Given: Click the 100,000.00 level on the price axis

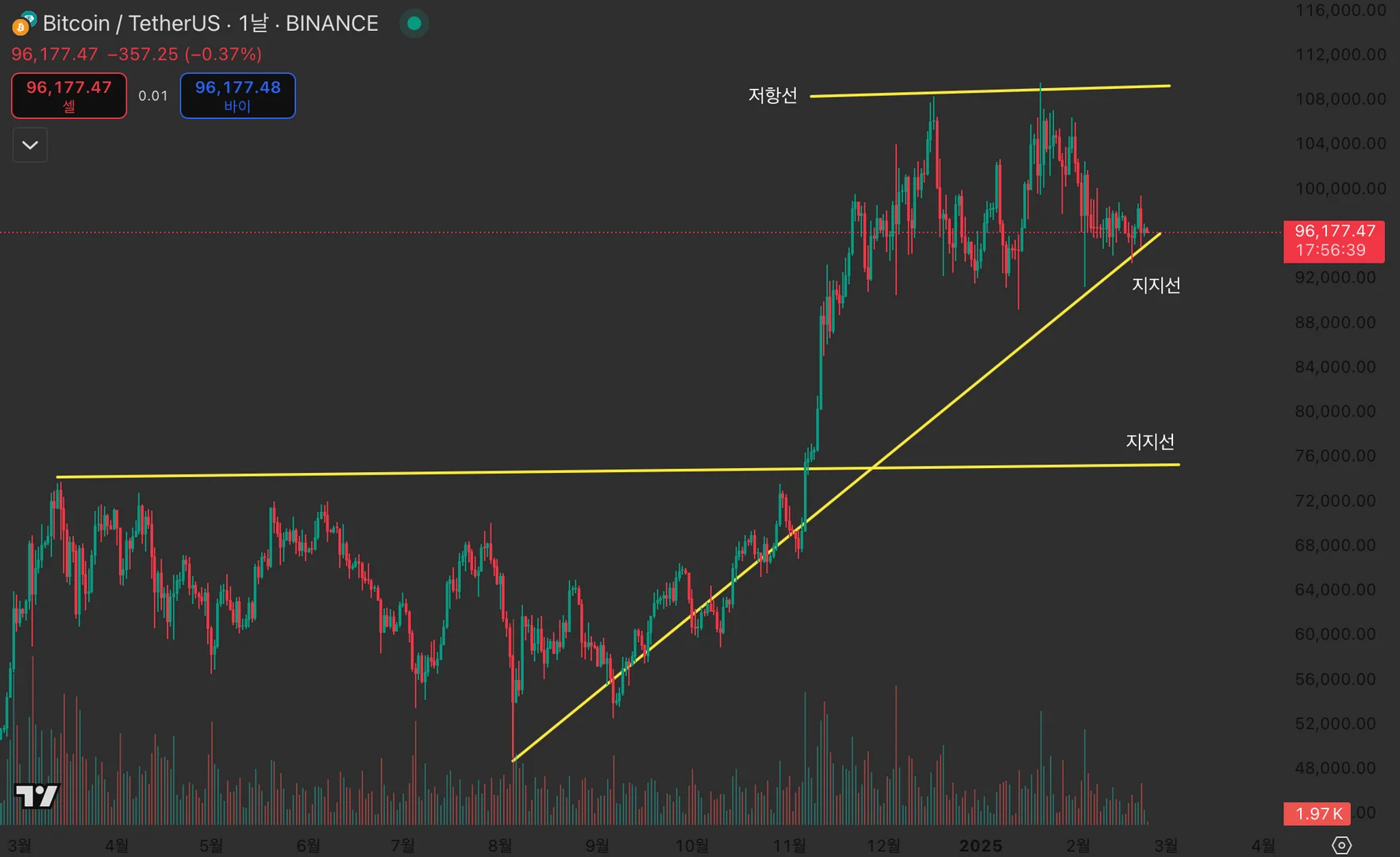Looking at the screenshot, I should point(1340,189).
